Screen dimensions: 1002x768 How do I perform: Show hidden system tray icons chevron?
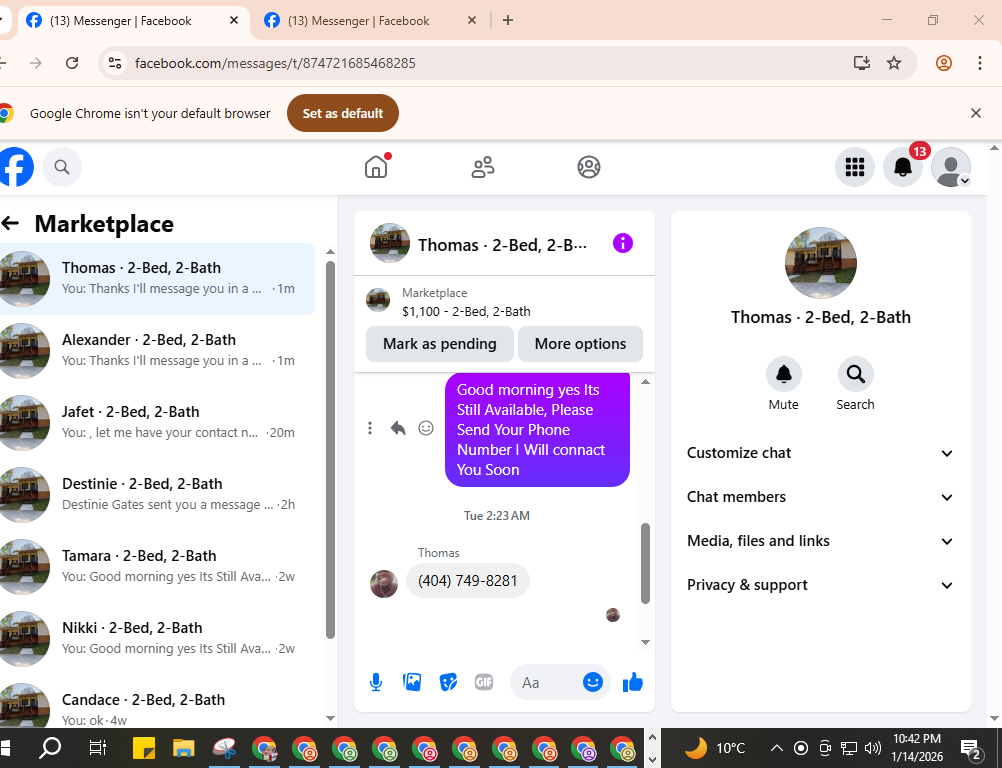(776, 748)
